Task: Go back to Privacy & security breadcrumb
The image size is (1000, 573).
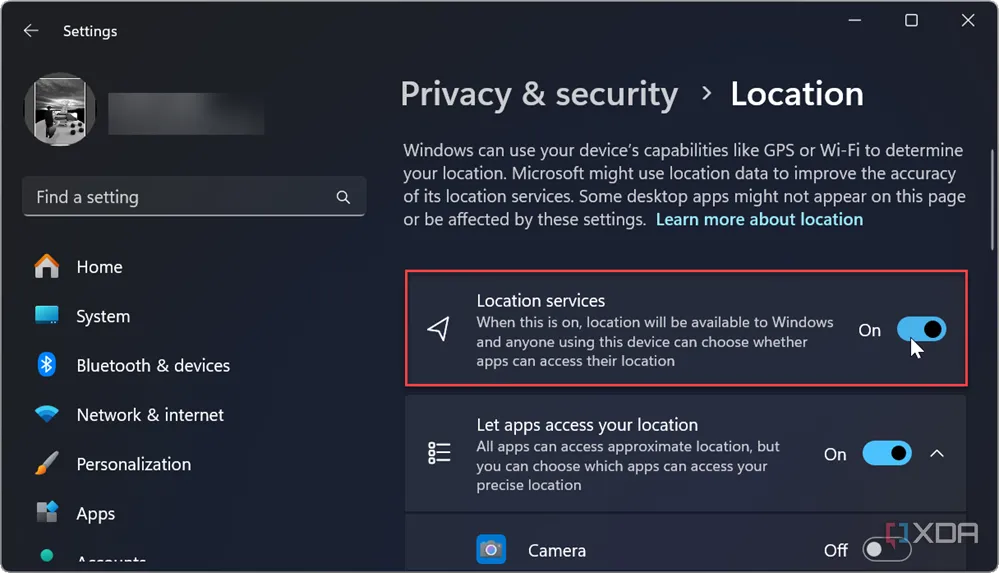Action: click(539, 94)
